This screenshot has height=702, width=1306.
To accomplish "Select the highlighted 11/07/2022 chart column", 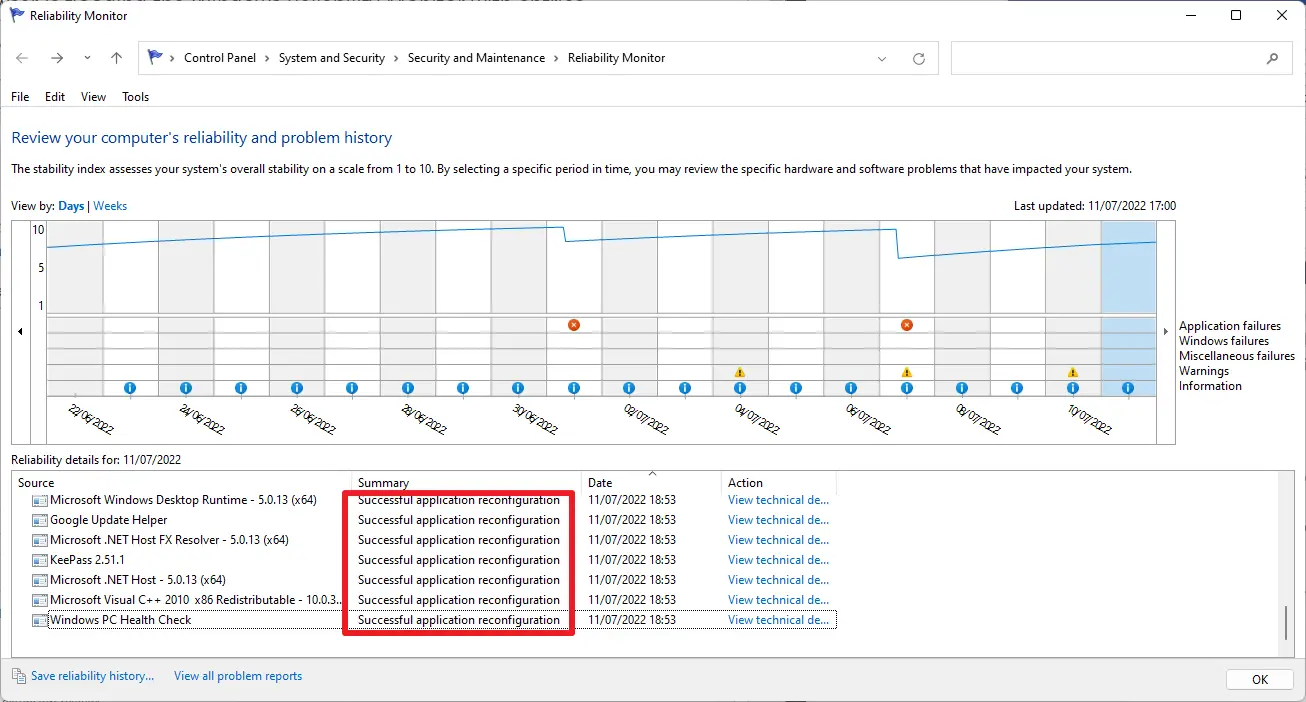I will coord(1128,309).
